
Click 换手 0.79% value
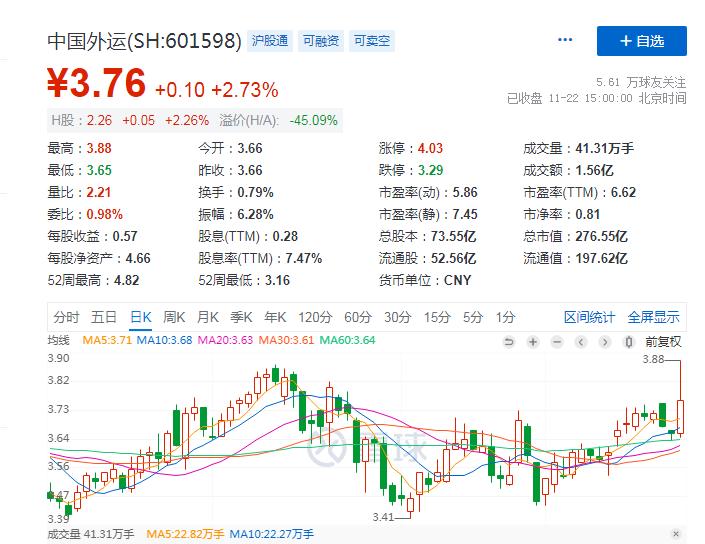[x=255, y=192]
